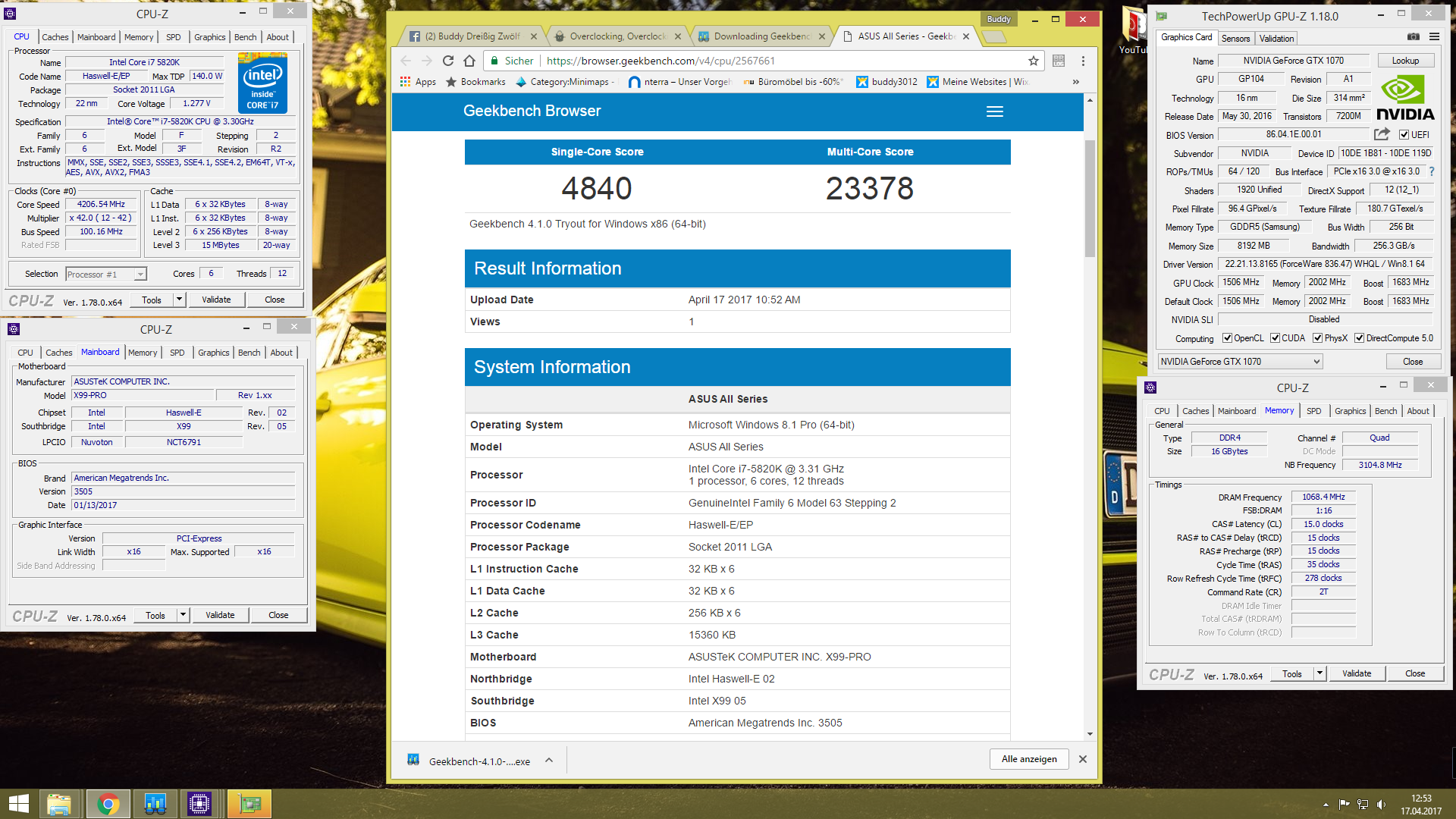Toggle the PhysX checkbox
Viewport: 1456px width, 819px height.
(x=1317, y=338)
